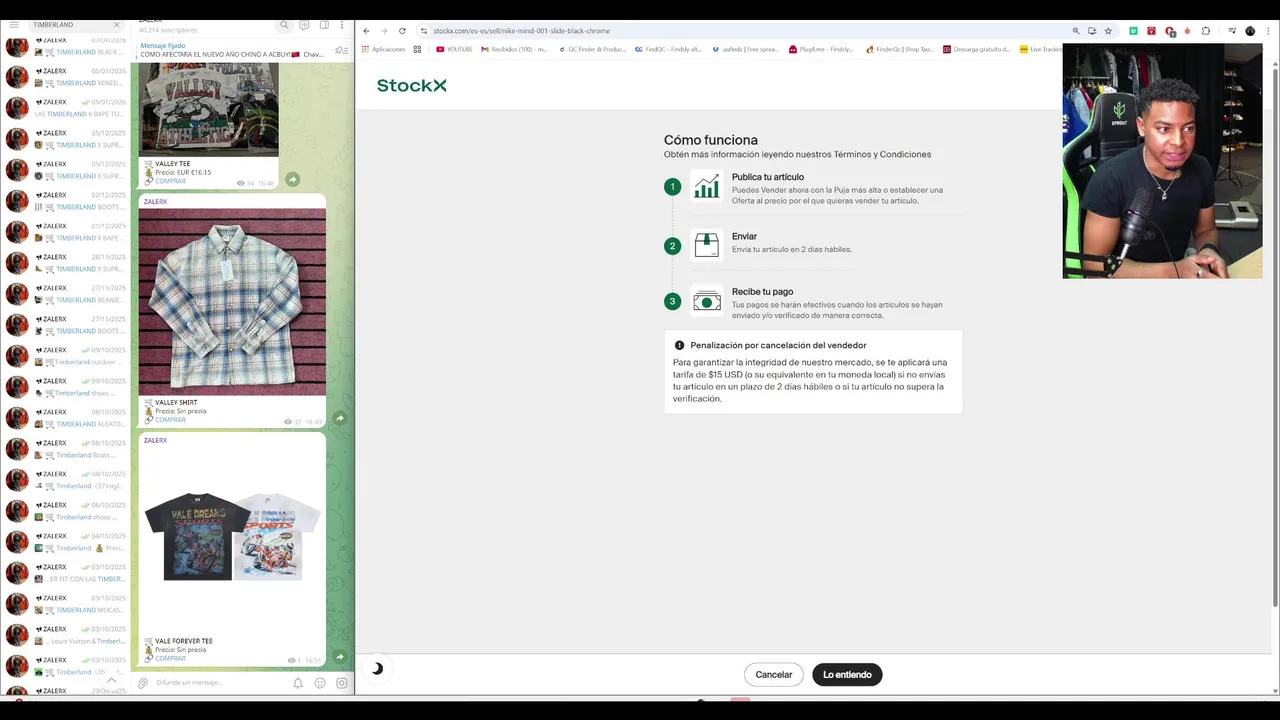
Task: Open the Valley Athletic tee photo
Action: pos(209,110)
